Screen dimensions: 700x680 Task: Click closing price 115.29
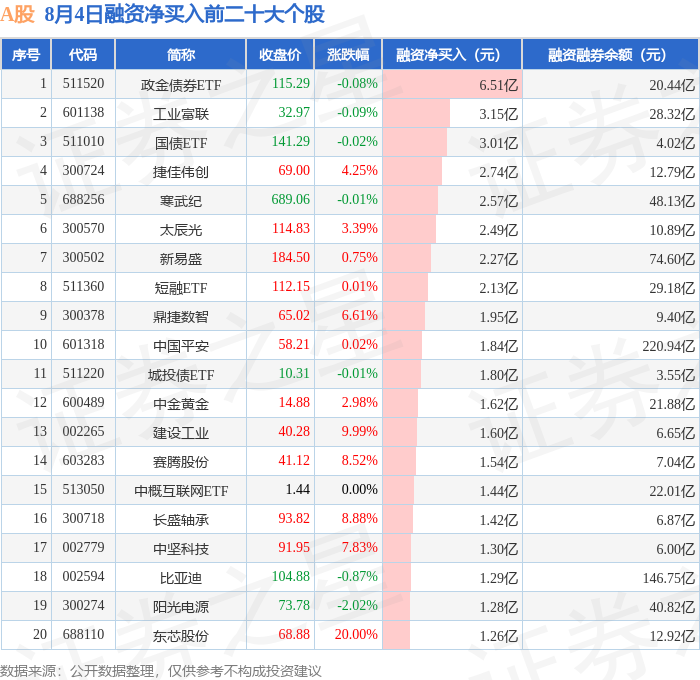click(x=291, y=83)
